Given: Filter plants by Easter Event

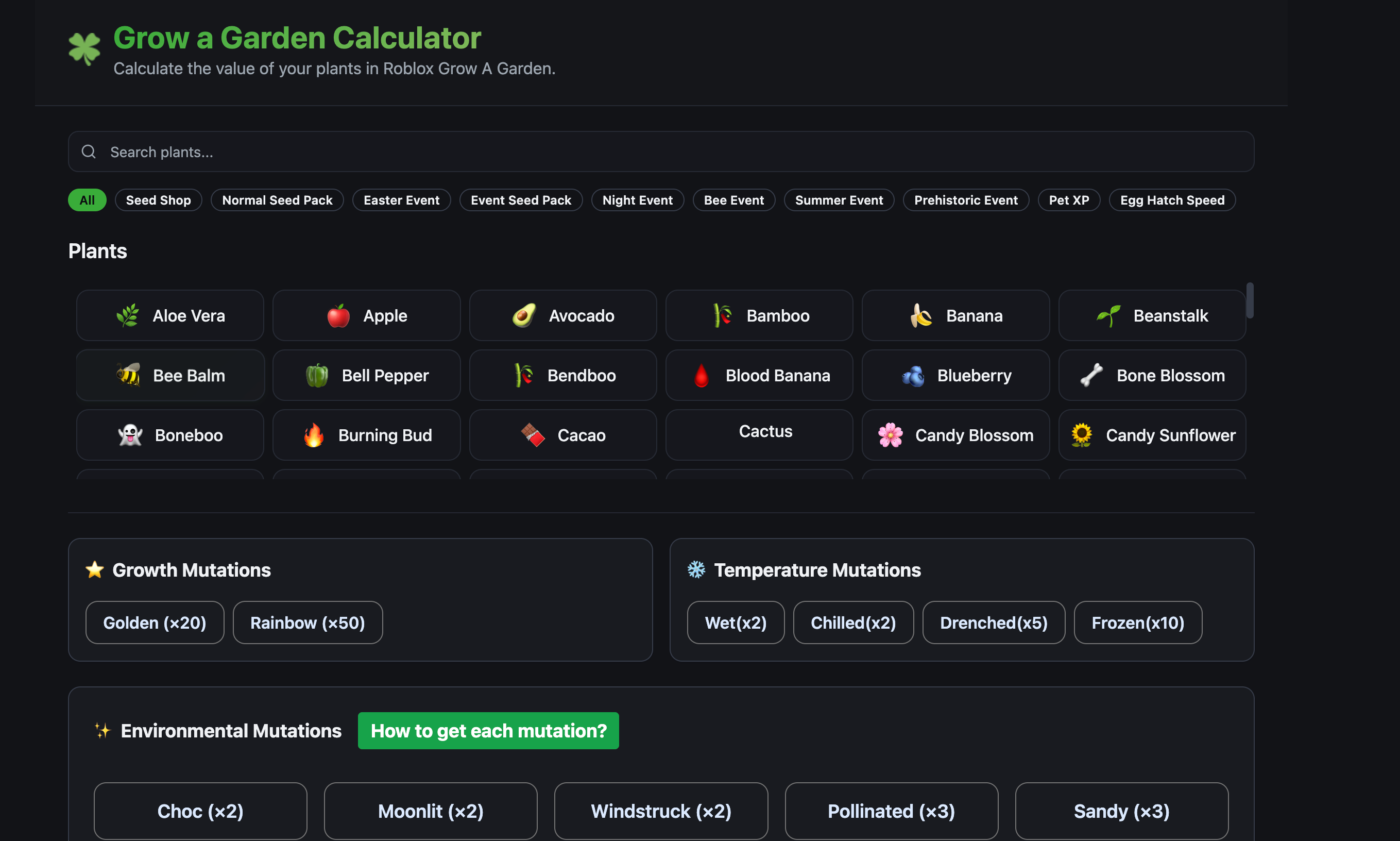Looking at the screenshot, I should pyautogui.click(x=402, y=200).
